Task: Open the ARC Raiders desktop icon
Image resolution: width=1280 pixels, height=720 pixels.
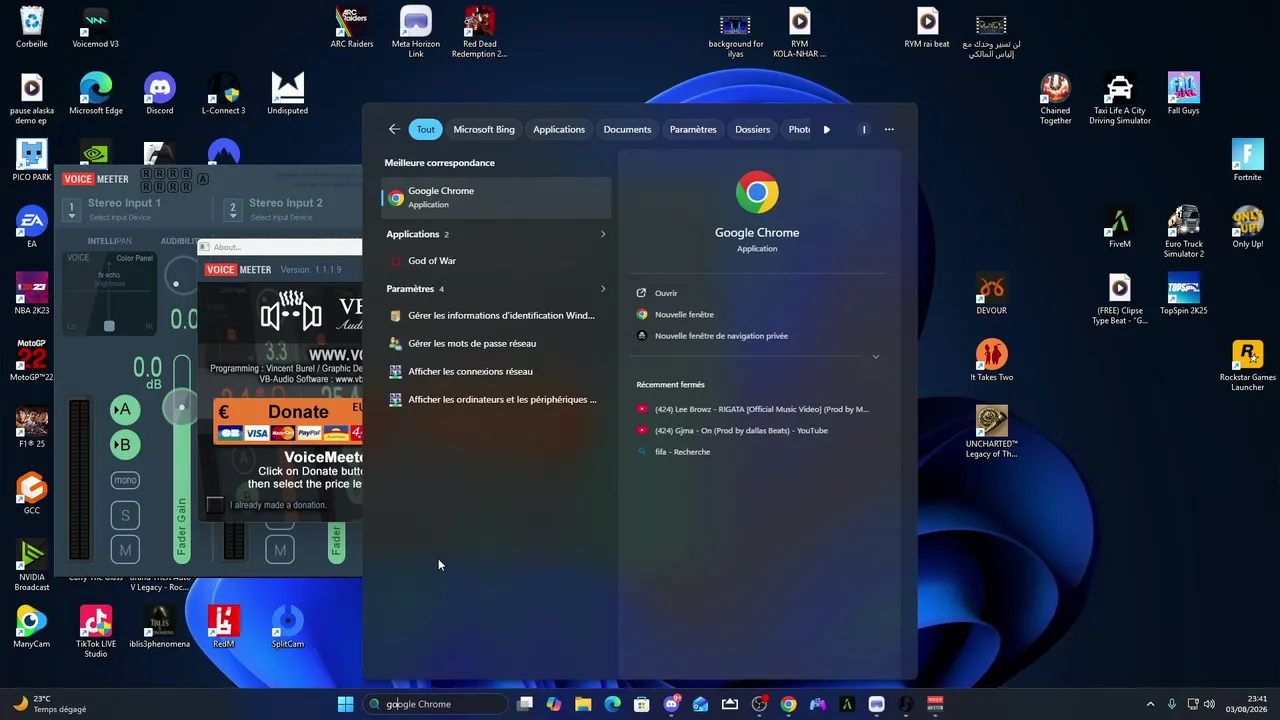Action: pyautogui.click(x=352, y=28)
